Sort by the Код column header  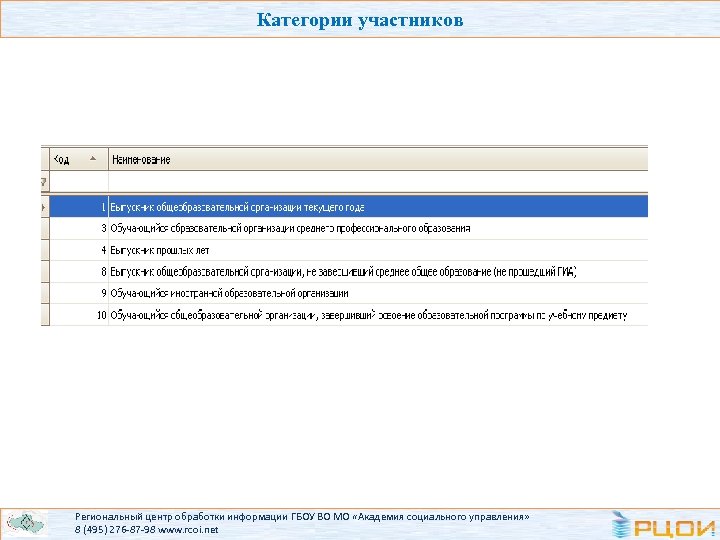pyautogui.click(x=79, y=159)
